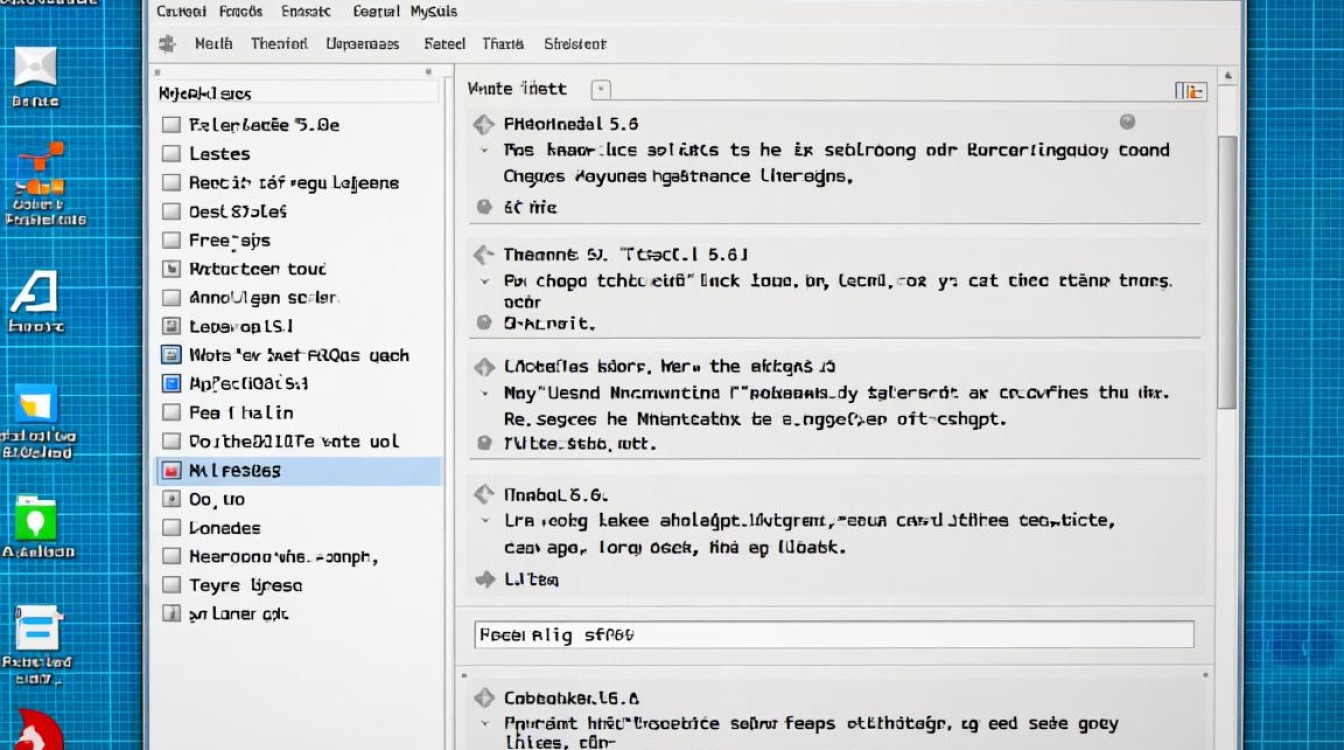Click the toolbar icon left of Merlh

tap(168, 44)
